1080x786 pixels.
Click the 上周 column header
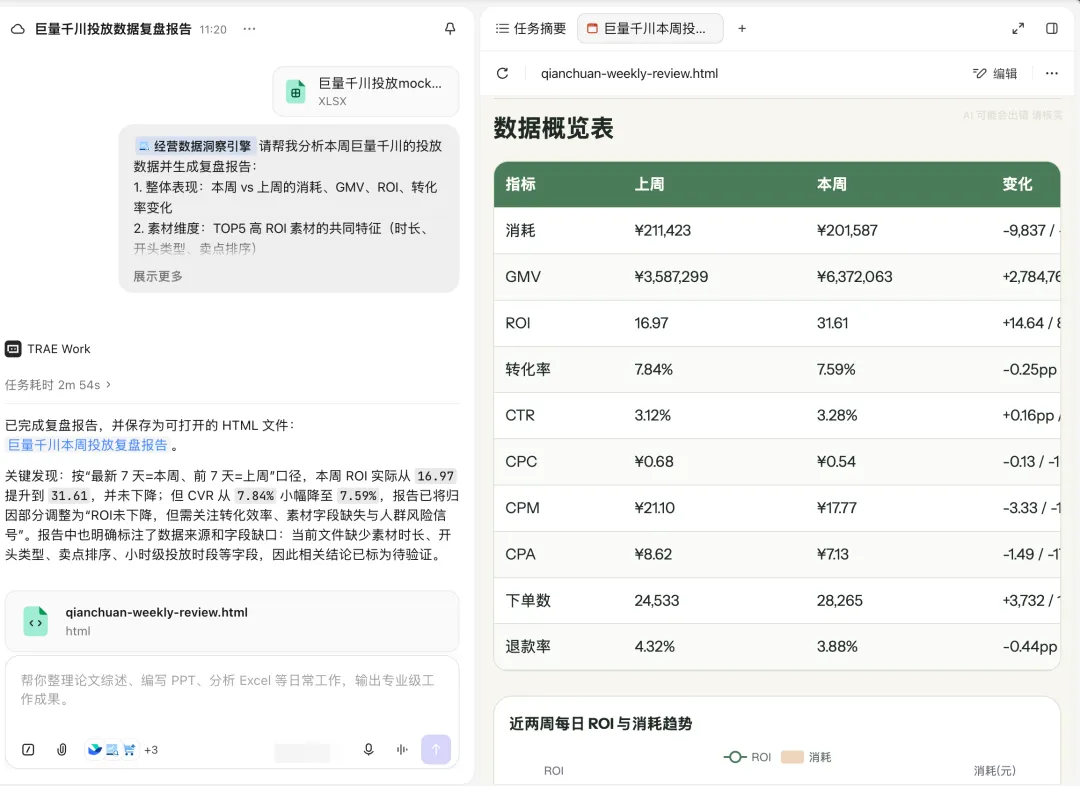coord(649,184)
